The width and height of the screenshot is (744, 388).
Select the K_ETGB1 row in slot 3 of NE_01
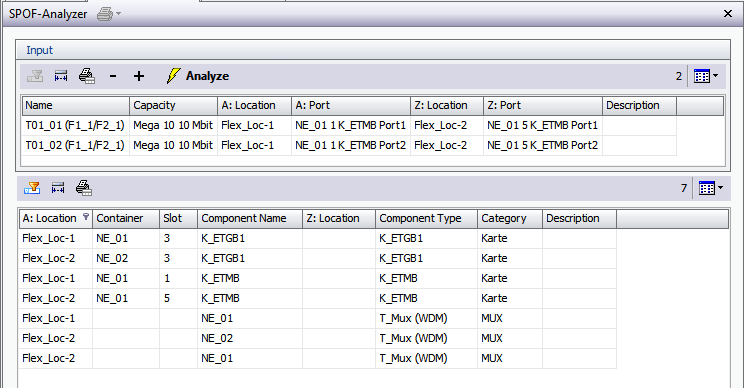coord(317,238)
